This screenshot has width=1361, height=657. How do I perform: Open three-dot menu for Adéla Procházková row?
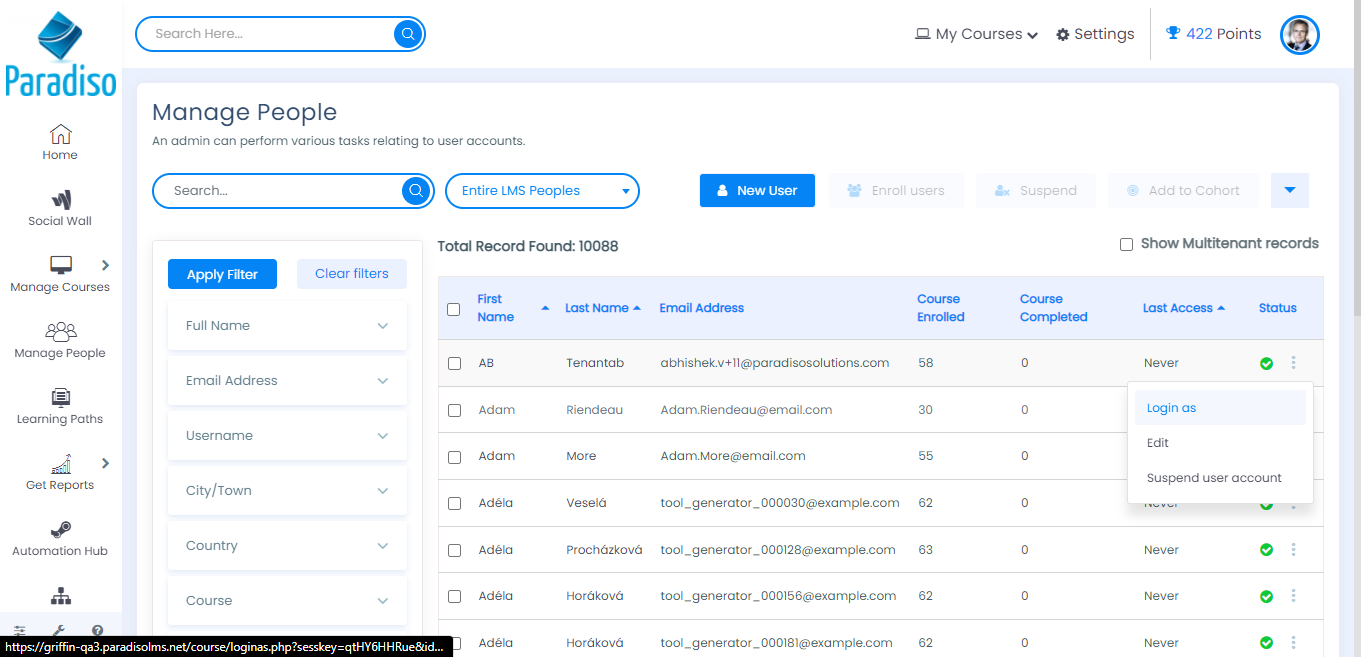(x=1293, y=549)
